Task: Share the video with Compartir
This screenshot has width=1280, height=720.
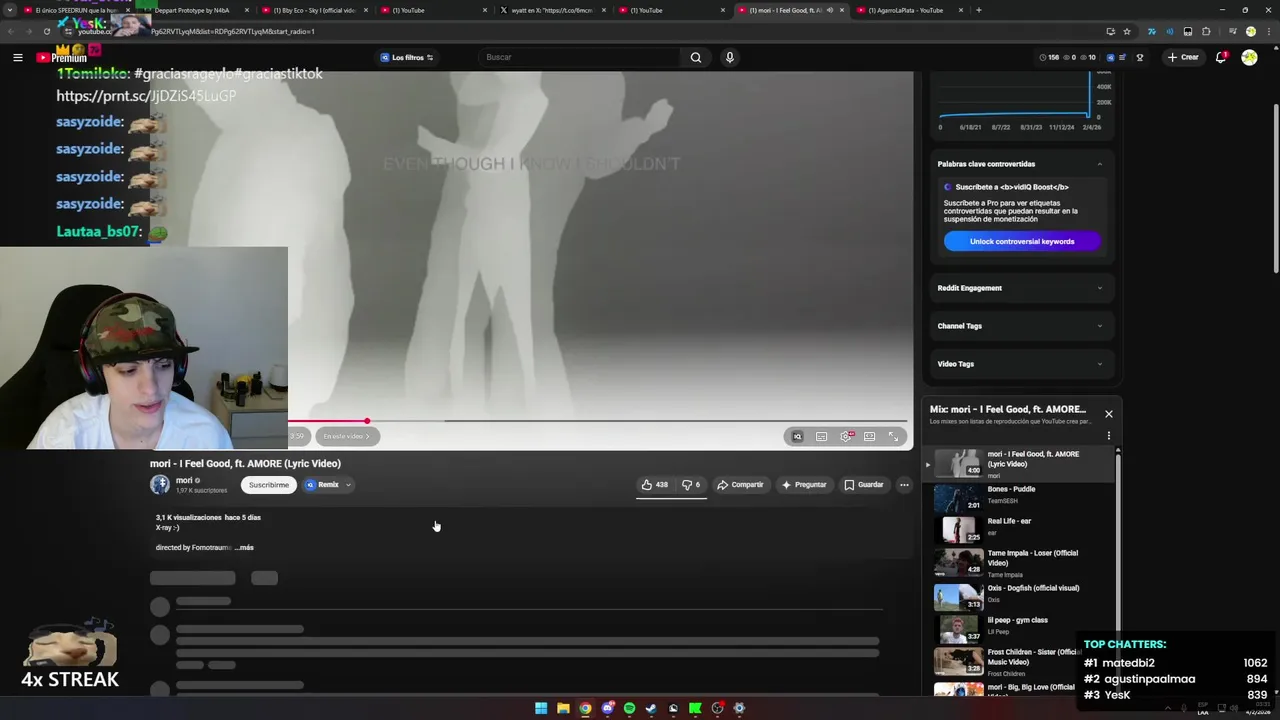Action: click(x=740, y=485)
